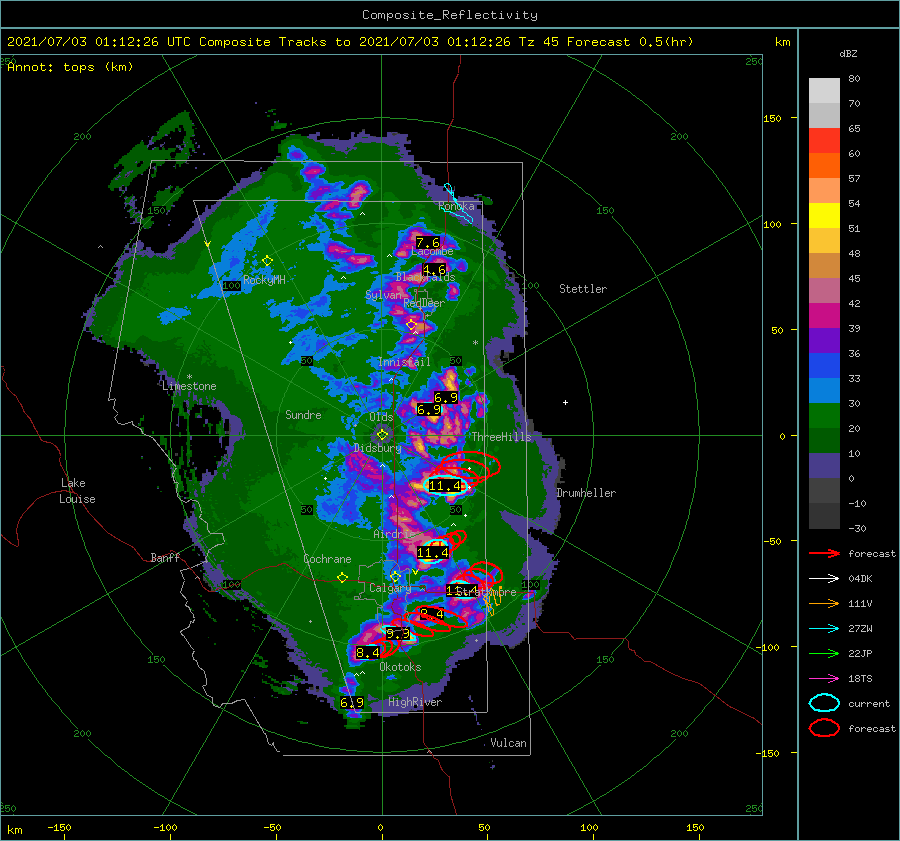Select the 11.4 storm cell below Airdrie
Viewport: 900px width, 841px height.
point(433,553)
